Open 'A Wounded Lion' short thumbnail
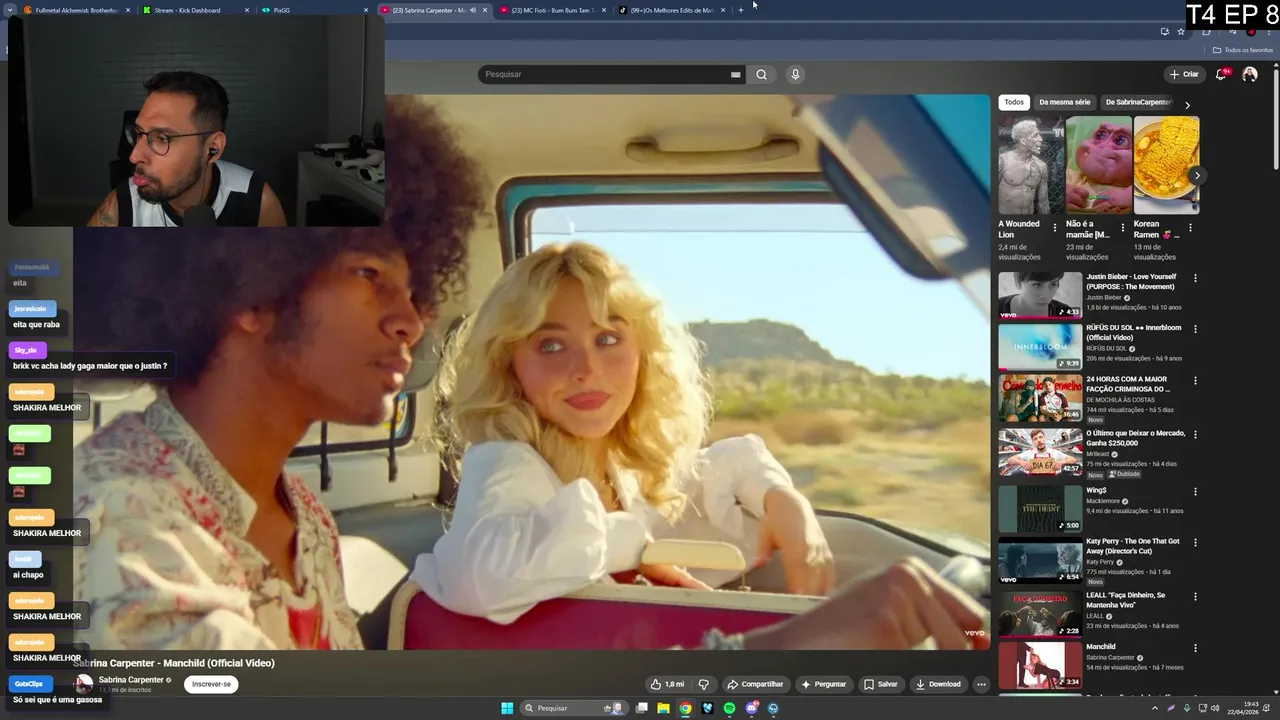1280x720 pixels. coord(1031,165)
